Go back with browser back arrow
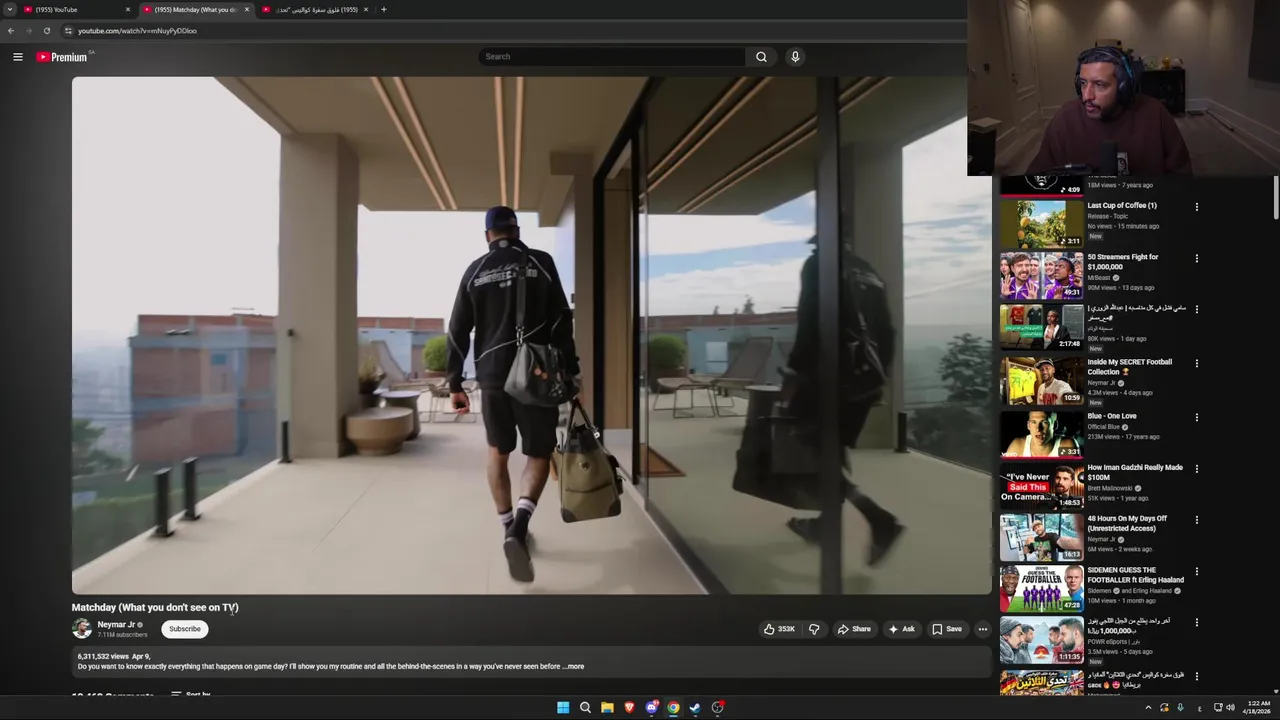This screenshot has height=720, width=1280. tap(11, 31)
